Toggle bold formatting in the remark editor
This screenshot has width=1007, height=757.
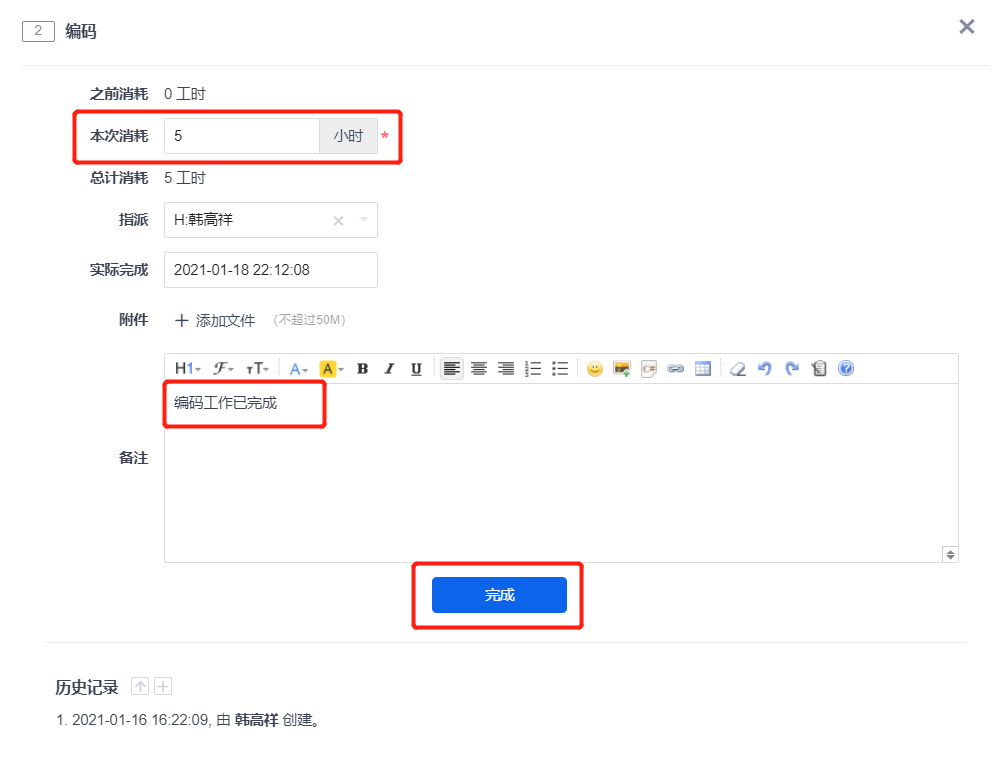[x=362, y=369]
